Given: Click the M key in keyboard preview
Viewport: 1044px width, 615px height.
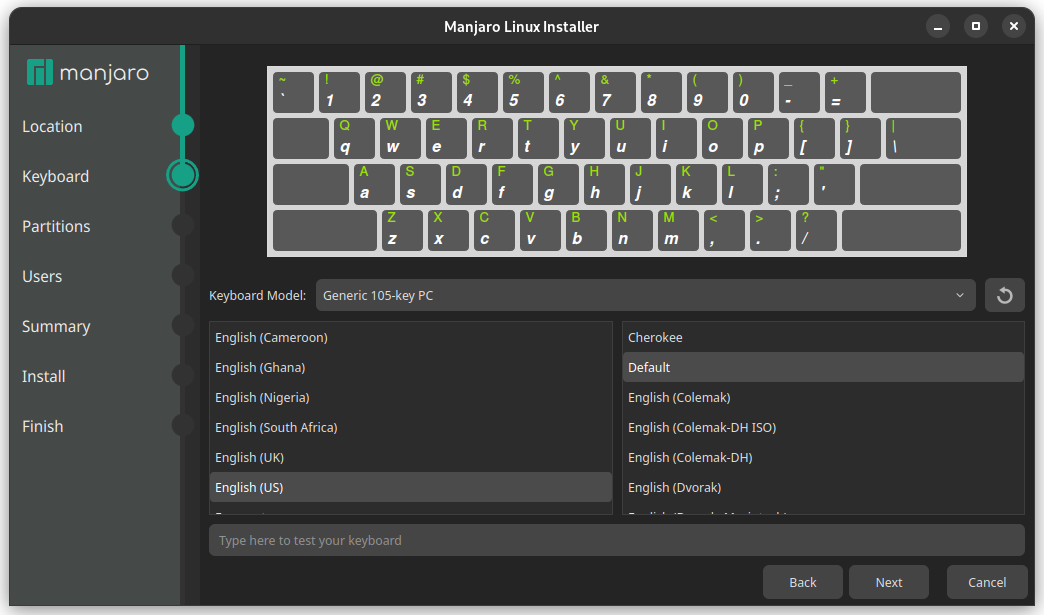Looking at the screenshot, I should point(678,230).
